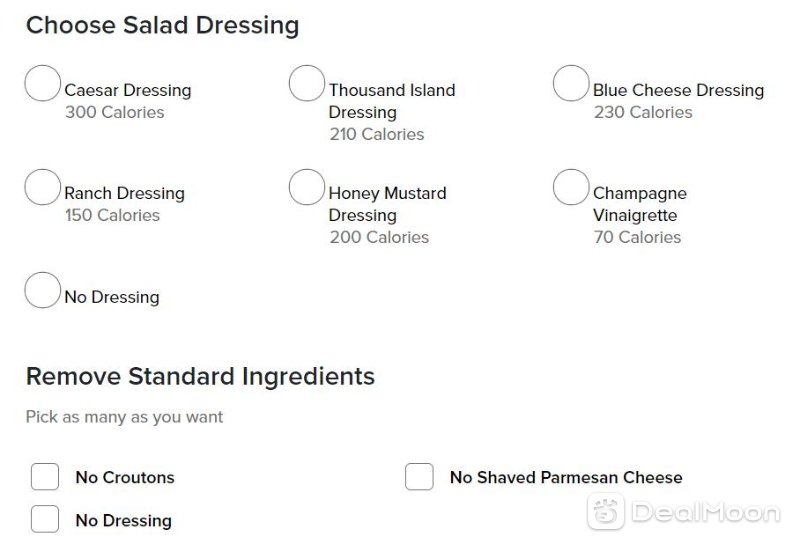Screen dimensions: 800x544
Task: Click the Choose Salad Dressing heading
Action: tap(163, 26)
